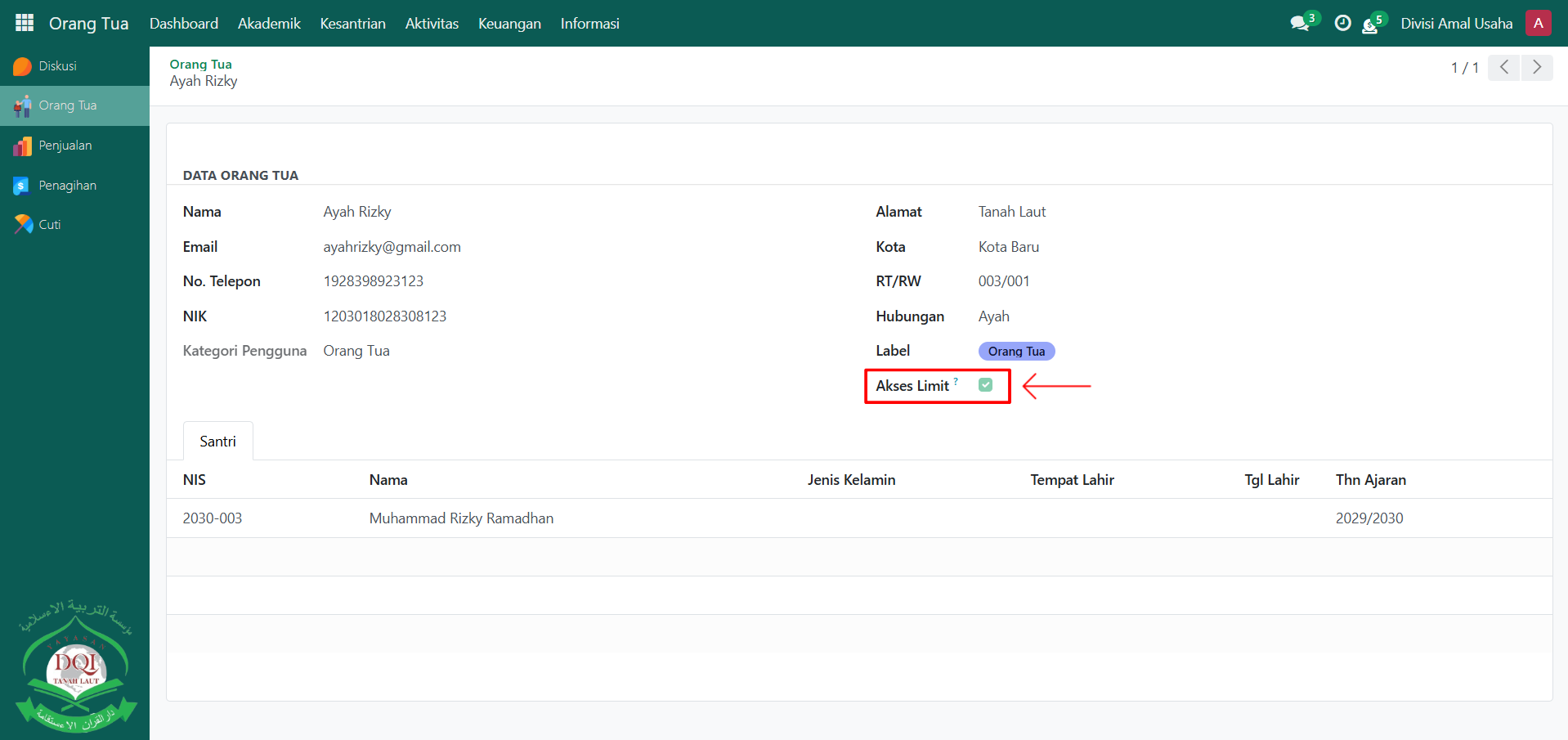1568x740 pixels.
Task: Open the Penagihan app icon
Action: 23,186
